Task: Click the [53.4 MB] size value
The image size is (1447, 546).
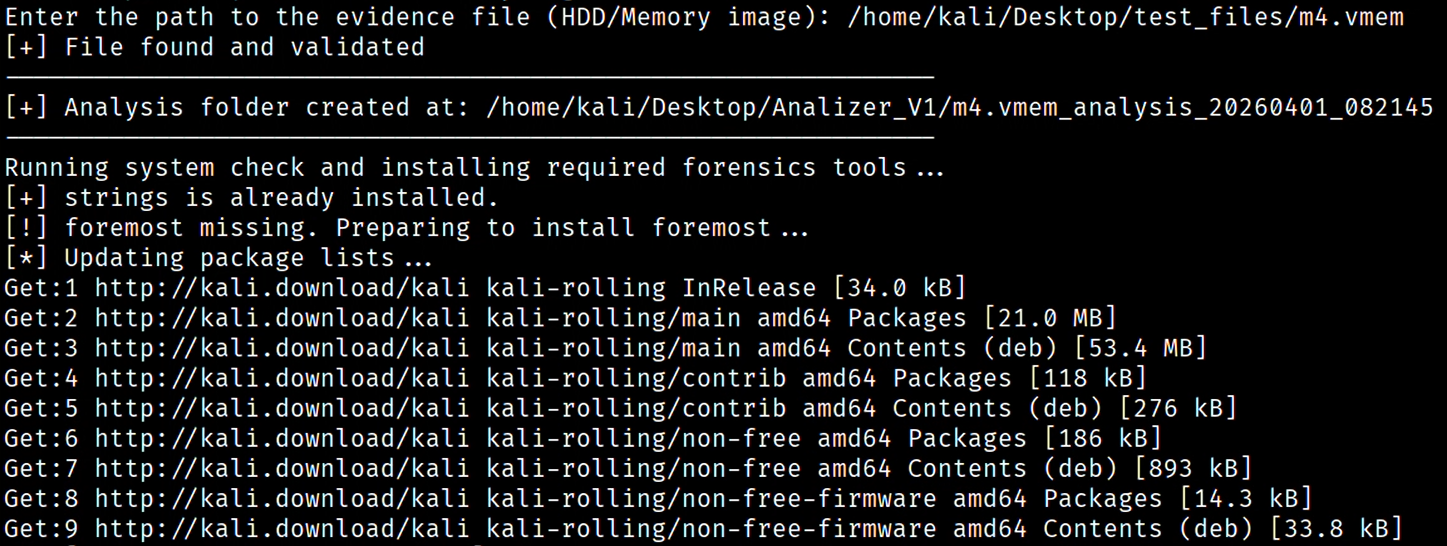Action: click(1139, 348)
